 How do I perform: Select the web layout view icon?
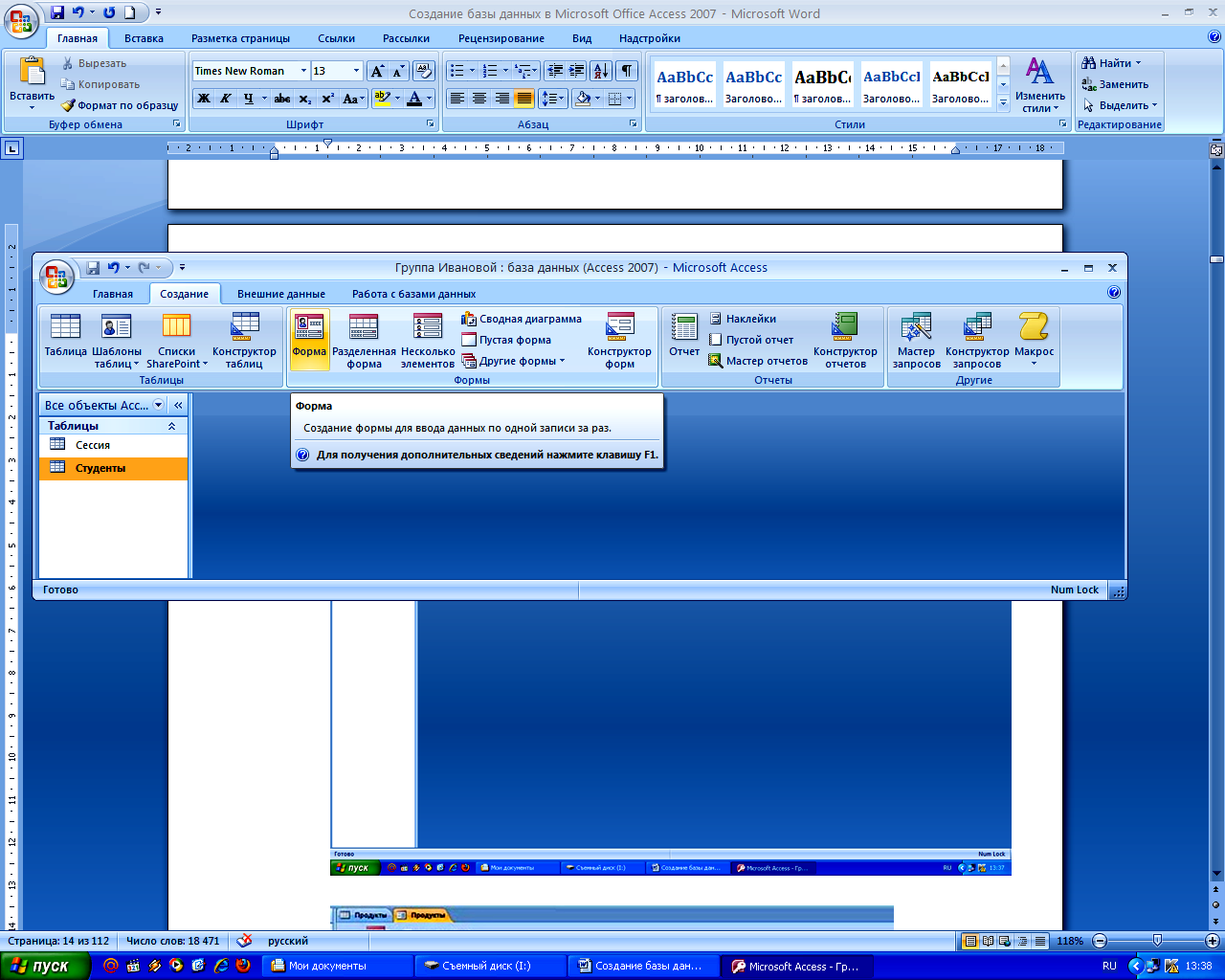click(x=1005, y=941)
